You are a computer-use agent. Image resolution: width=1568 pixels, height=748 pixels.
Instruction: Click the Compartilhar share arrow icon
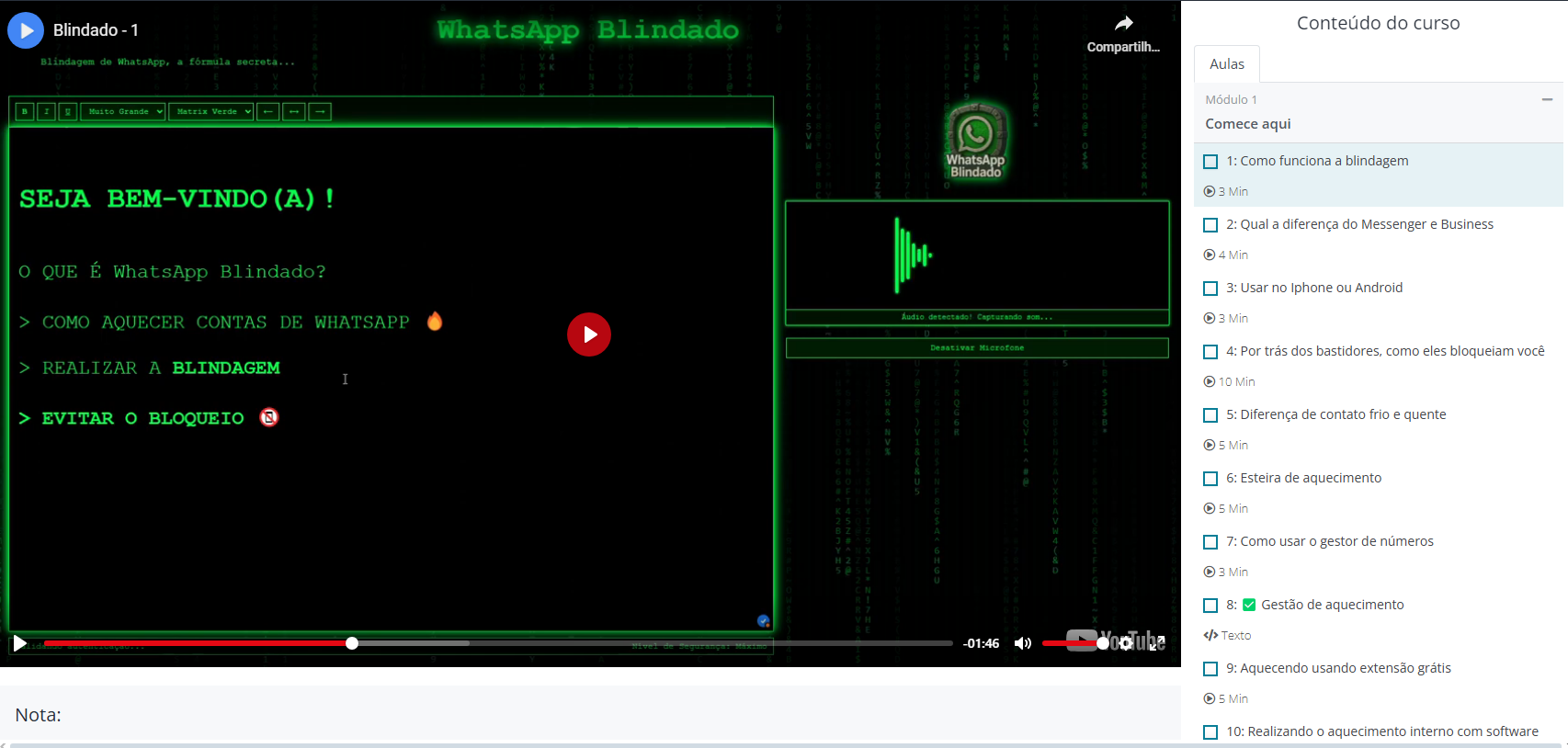[x=1123, y=24]
